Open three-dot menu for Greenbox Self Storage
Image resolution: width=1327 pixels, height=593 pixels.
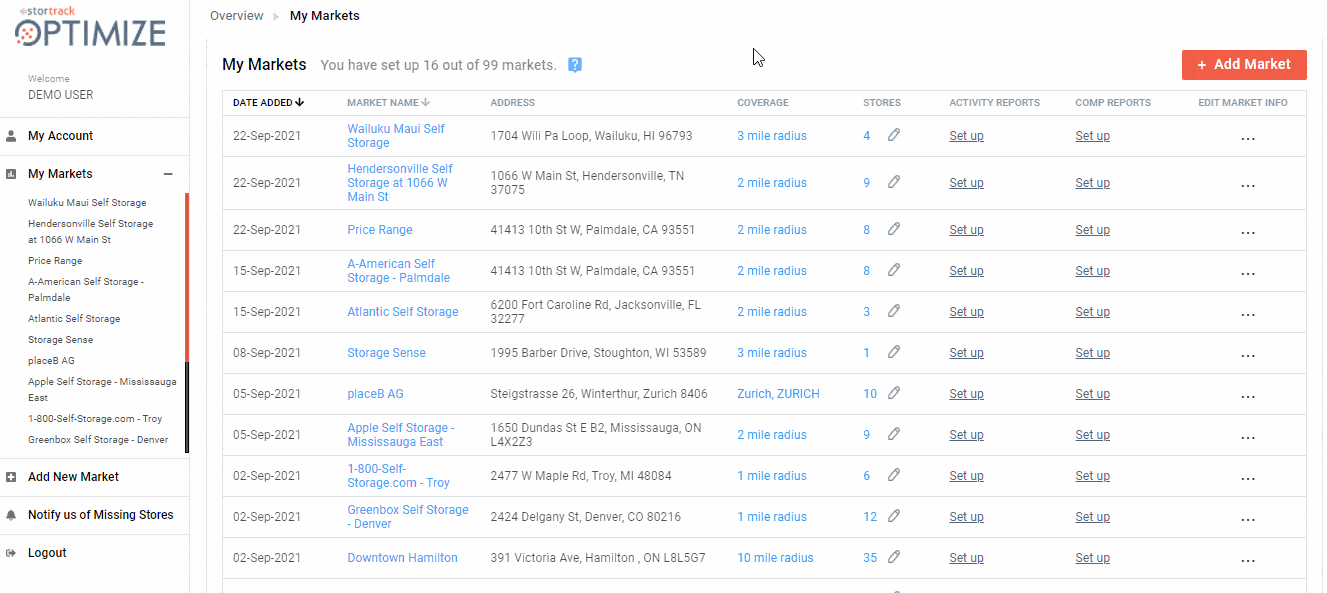click(1247, 520)
